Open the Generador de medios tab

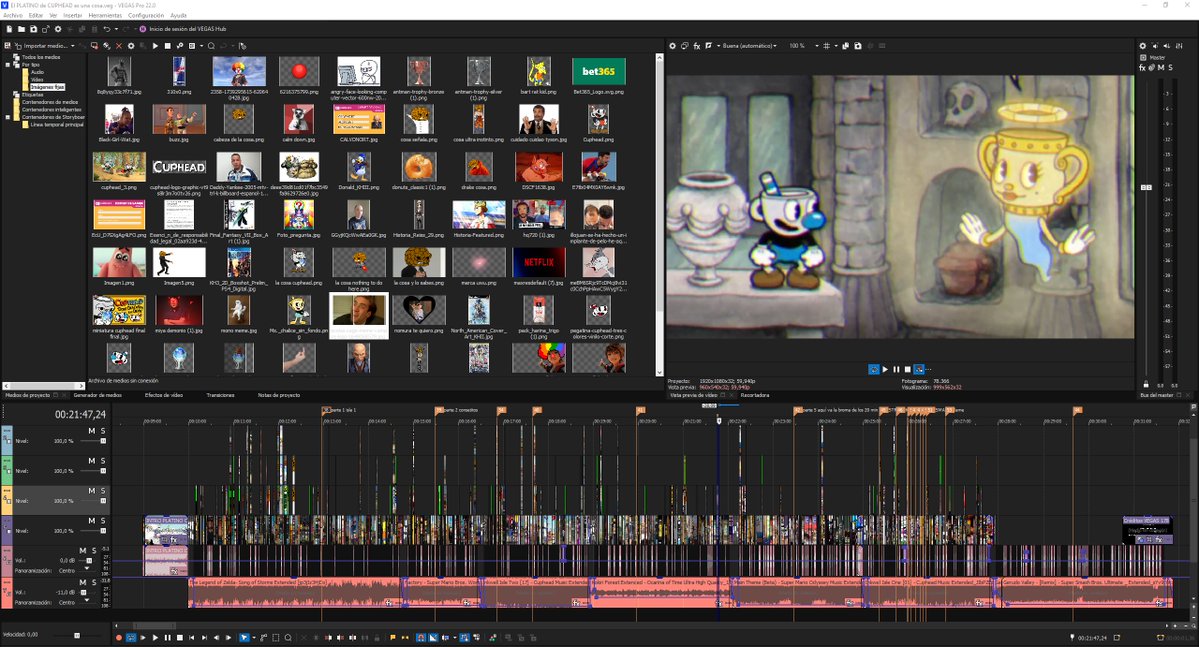coord(98,395)
